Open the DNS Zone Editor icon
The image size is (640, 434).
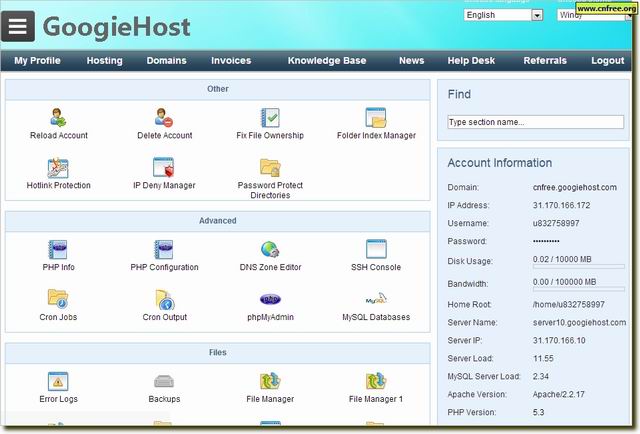click(270, 249)
